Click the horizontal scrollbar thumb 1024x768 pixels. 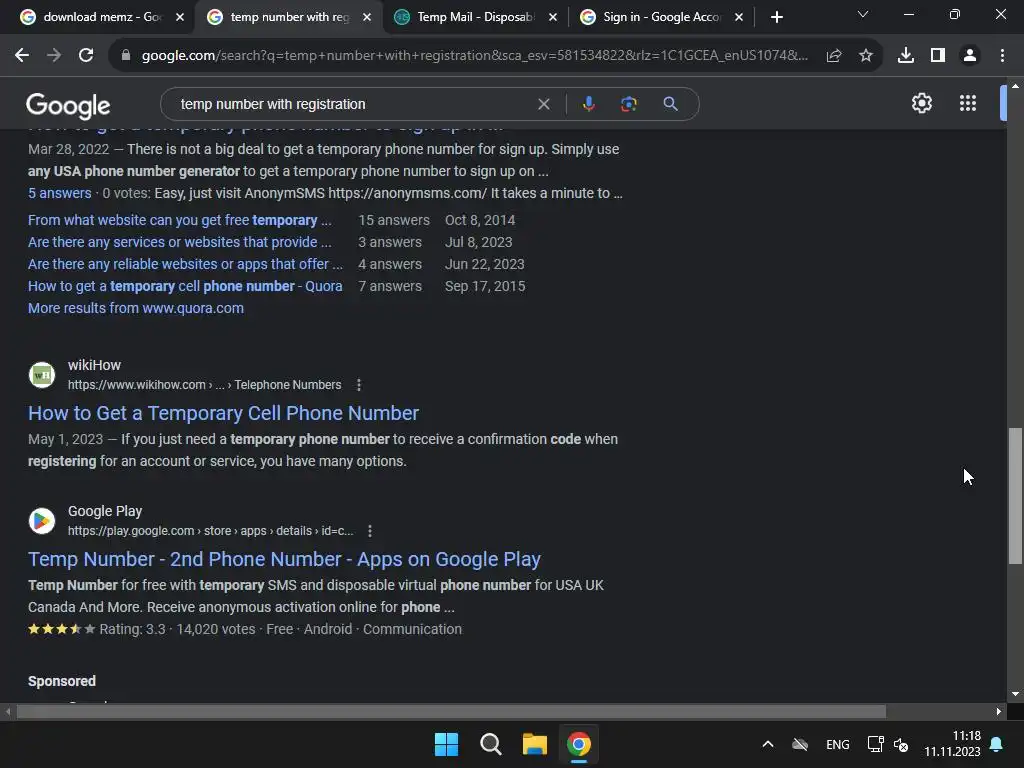(x=451, y=711)
